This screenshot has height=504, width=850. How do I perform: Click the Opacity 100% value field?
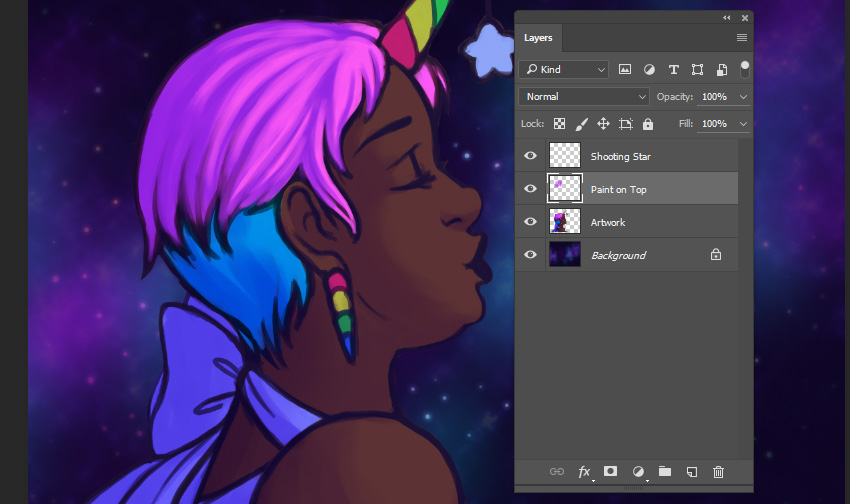(714, 96)
